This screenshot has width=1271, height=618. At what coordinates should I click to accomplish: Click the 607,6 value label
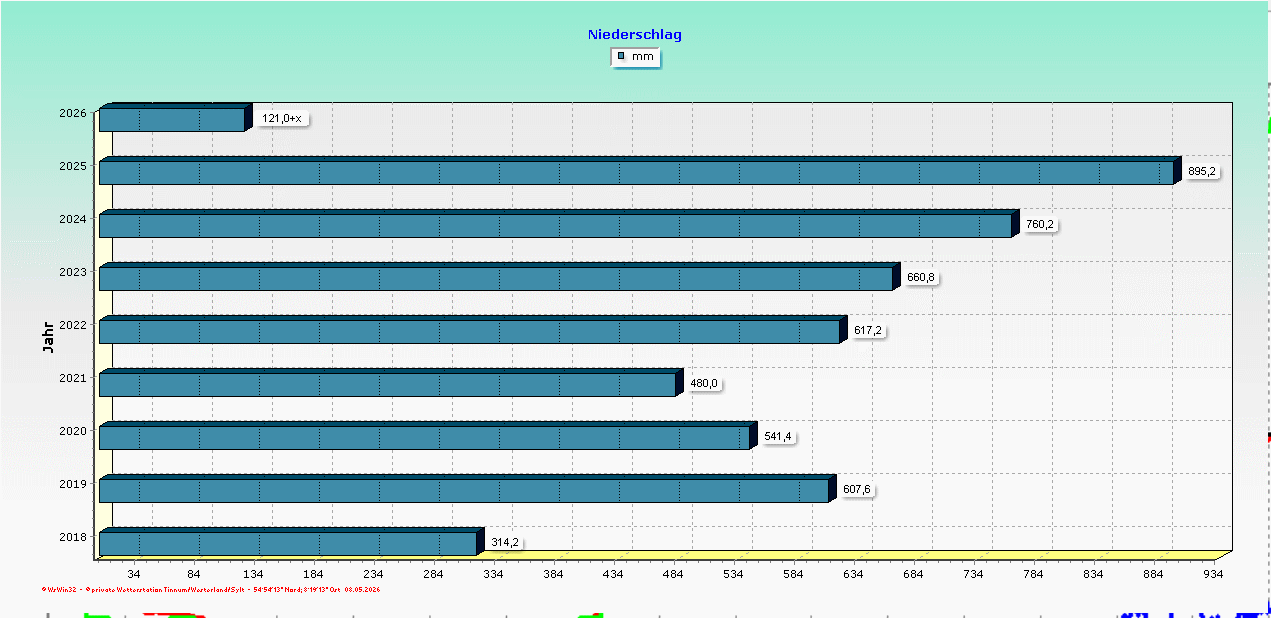857,489
